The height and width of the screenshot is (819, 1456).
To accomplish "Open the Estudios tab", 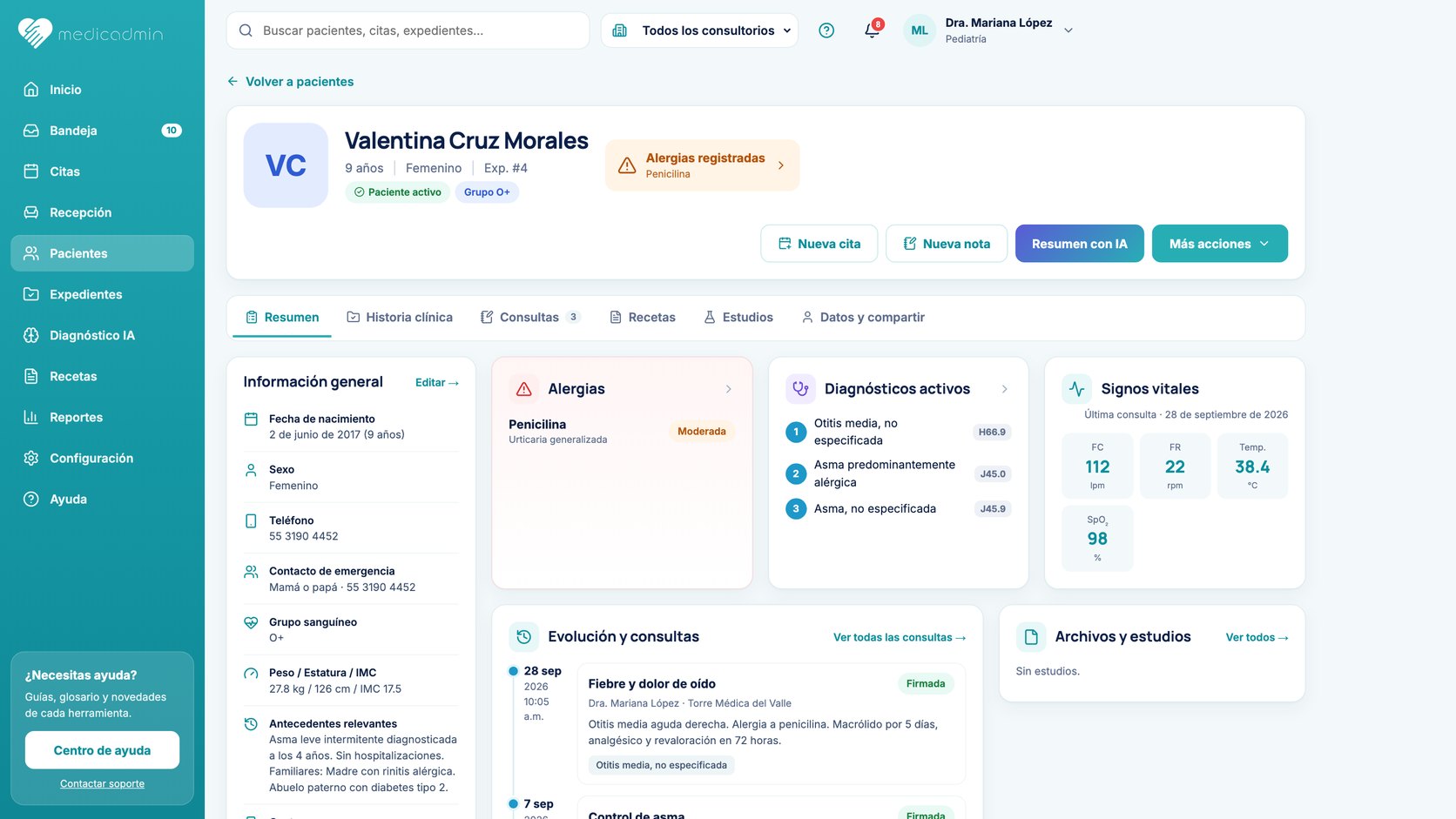I will click(x=738, y=317).
